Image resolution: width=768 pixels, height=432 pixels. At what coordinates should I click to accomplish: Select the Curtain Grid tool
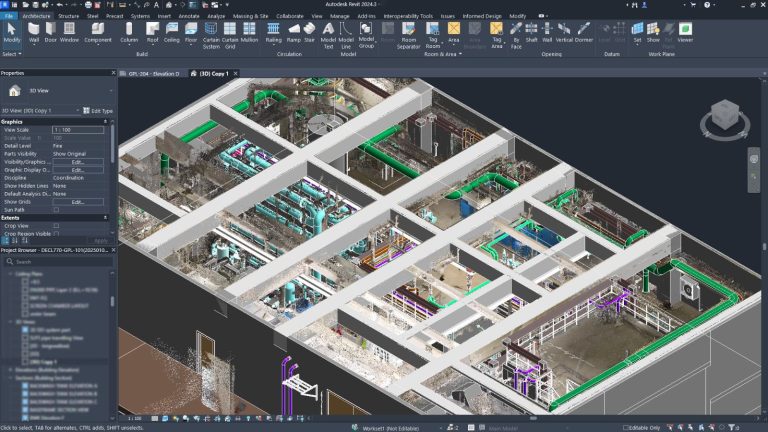(230, 33)
